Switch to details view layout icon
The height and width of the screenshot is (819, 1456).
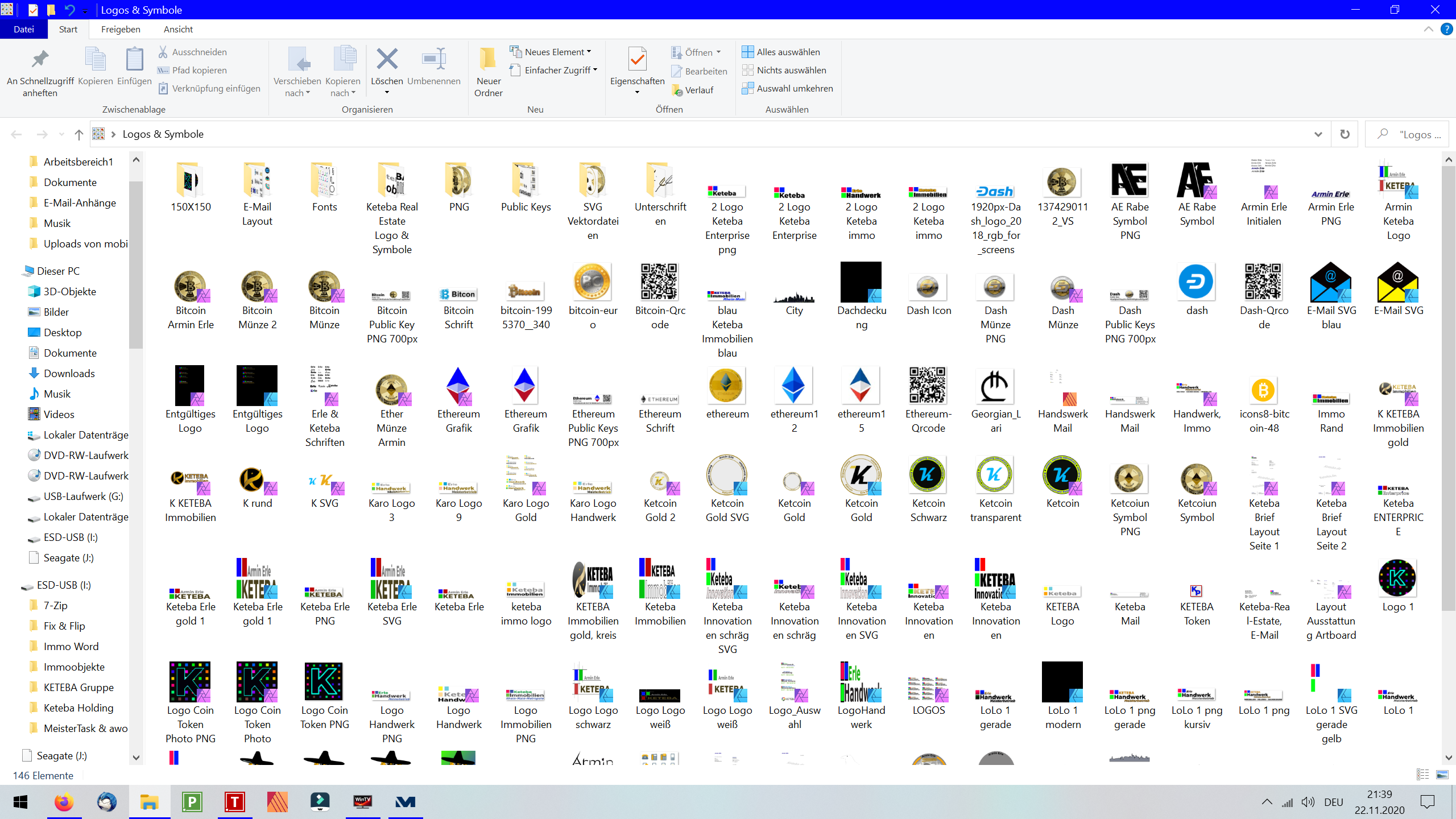click(x=1422, y=774)
